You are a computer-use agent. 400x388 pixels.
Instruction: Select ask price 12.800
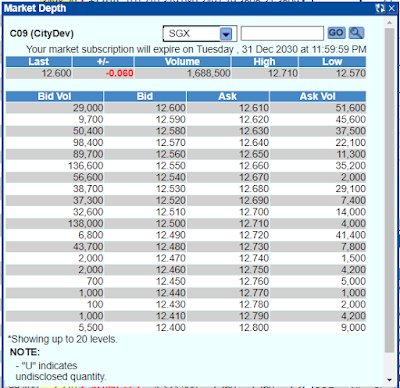[254, 327]
